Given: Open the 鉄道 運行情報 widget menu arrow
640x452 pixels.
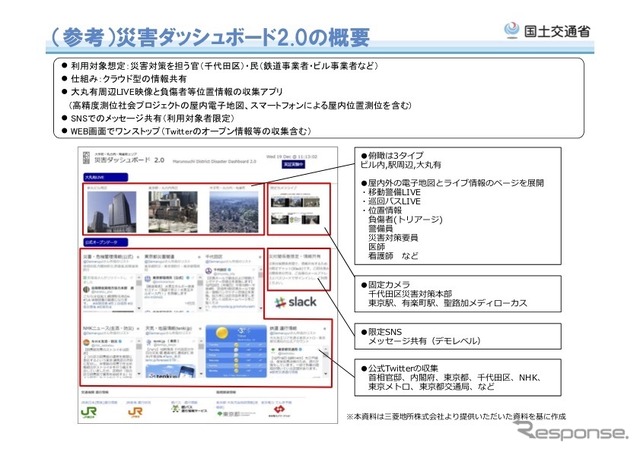Looking at the screenshot, I should (325, 329).
